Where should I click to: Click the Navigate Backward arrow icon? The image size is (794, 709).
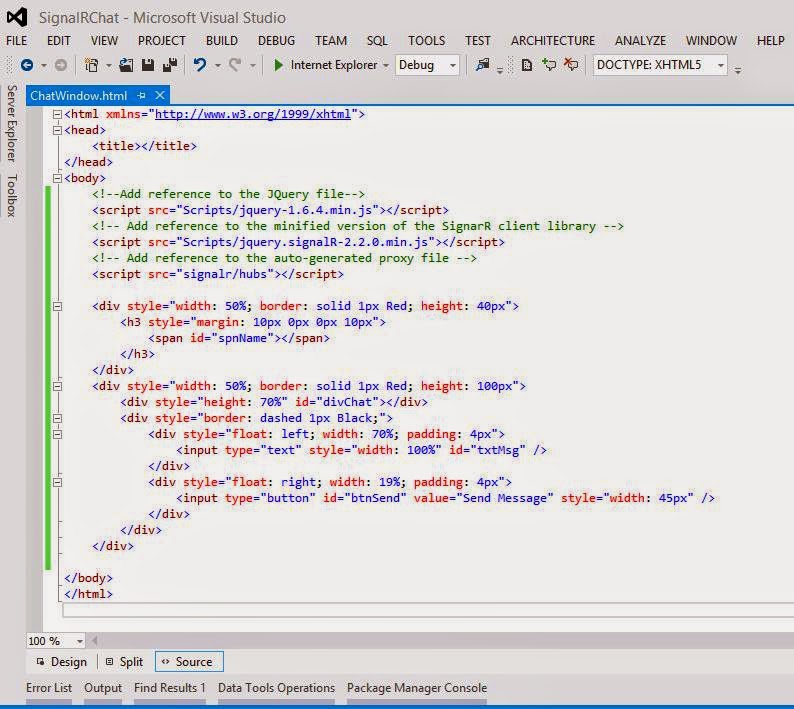point(27,65)
